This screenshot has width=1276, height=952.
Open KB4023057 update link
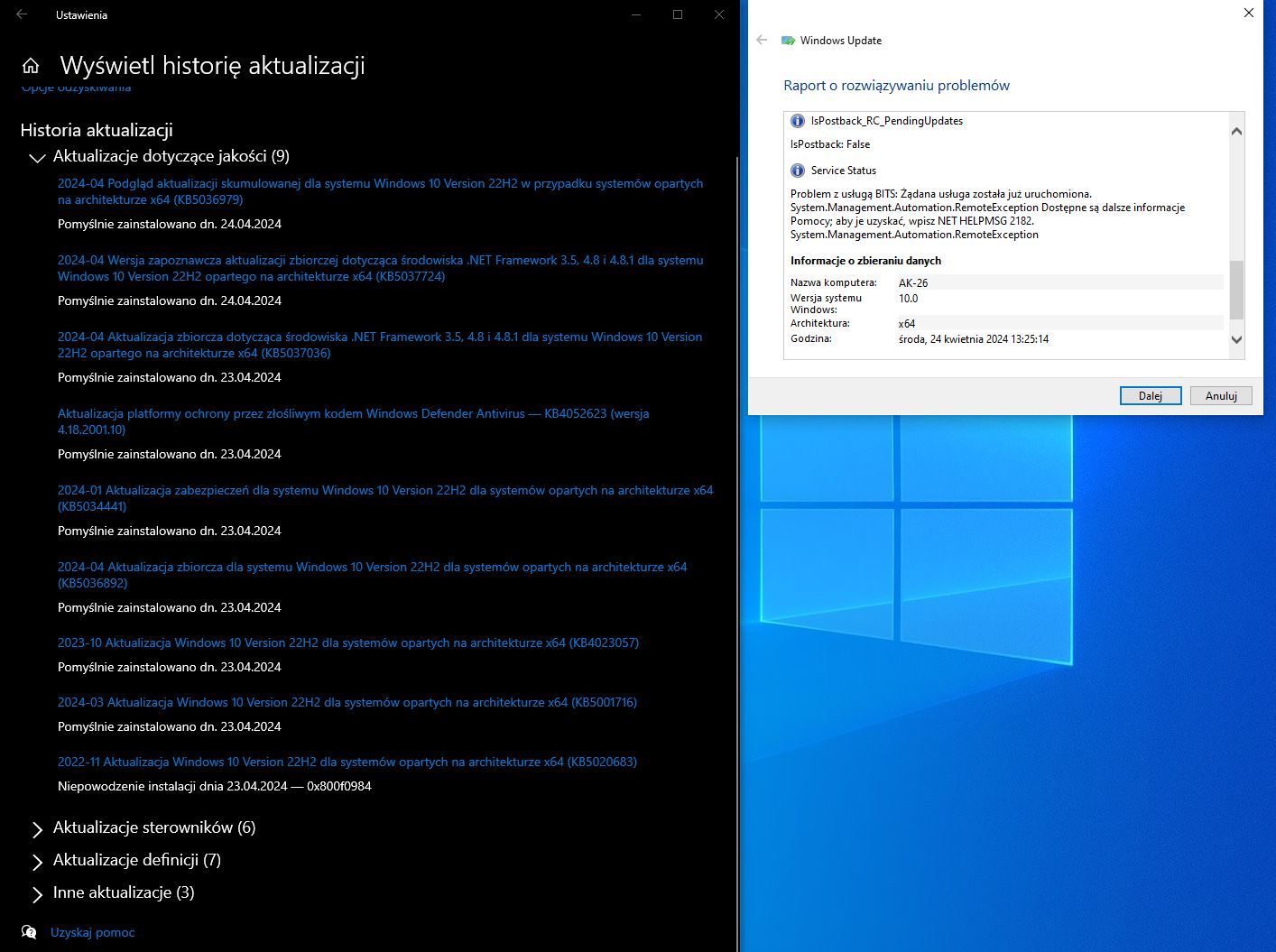tap(348, 642)
